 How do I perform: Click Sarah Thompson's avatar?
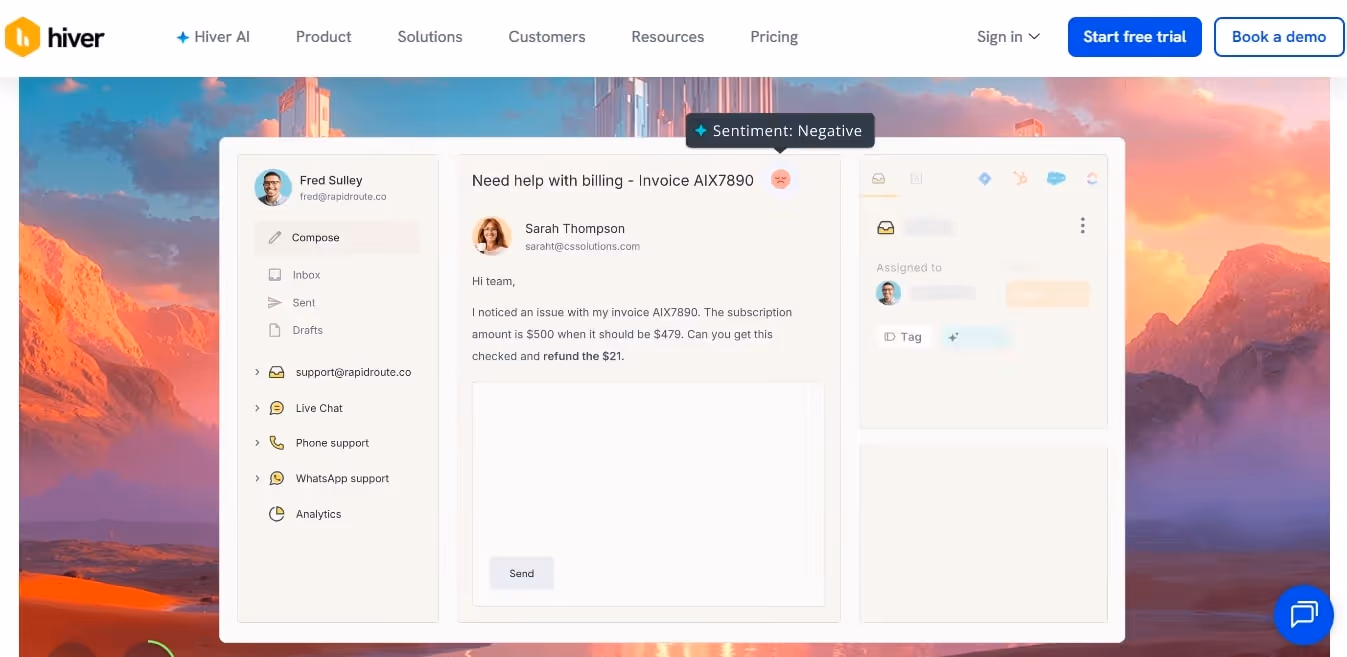tap(491, 236)
